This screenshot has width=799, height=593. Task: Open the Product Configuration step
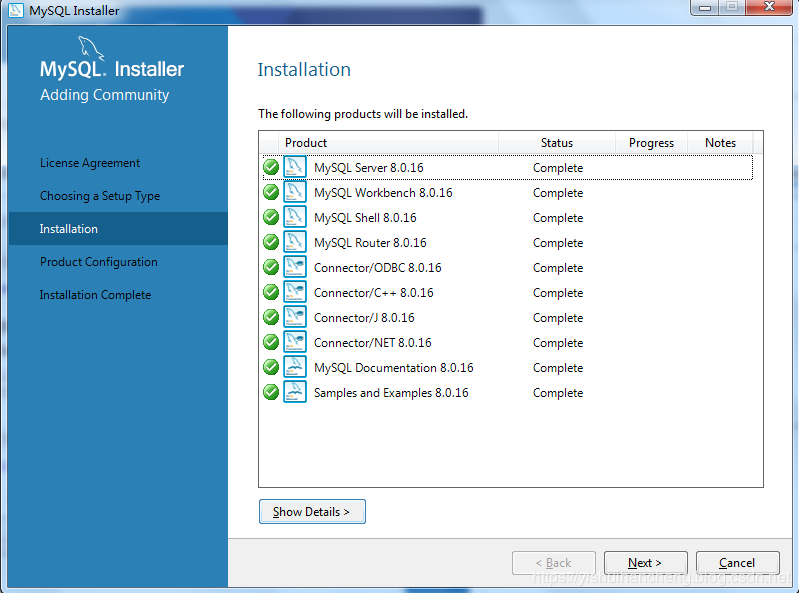pyautogui.click(x=99, y=262)
